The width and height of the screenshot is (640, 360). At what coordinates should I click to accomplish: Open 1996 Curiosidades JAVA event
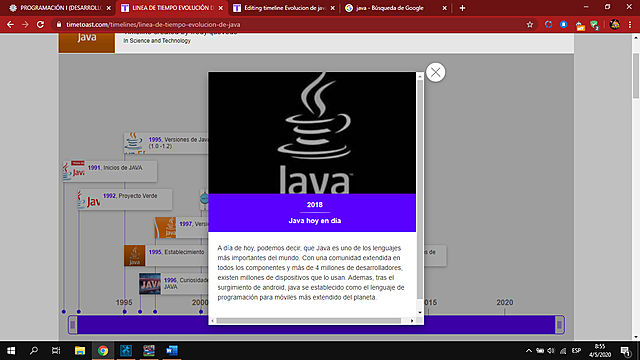[173, 284]
